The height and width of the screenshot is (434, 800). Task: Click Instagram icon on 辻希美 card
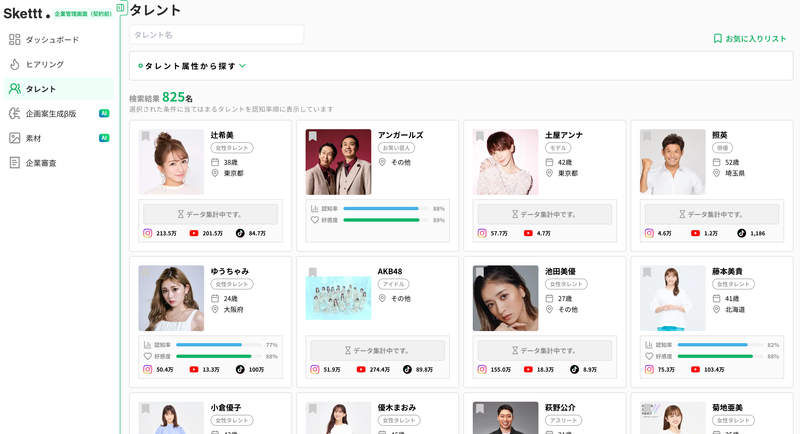tap(147, 233)
